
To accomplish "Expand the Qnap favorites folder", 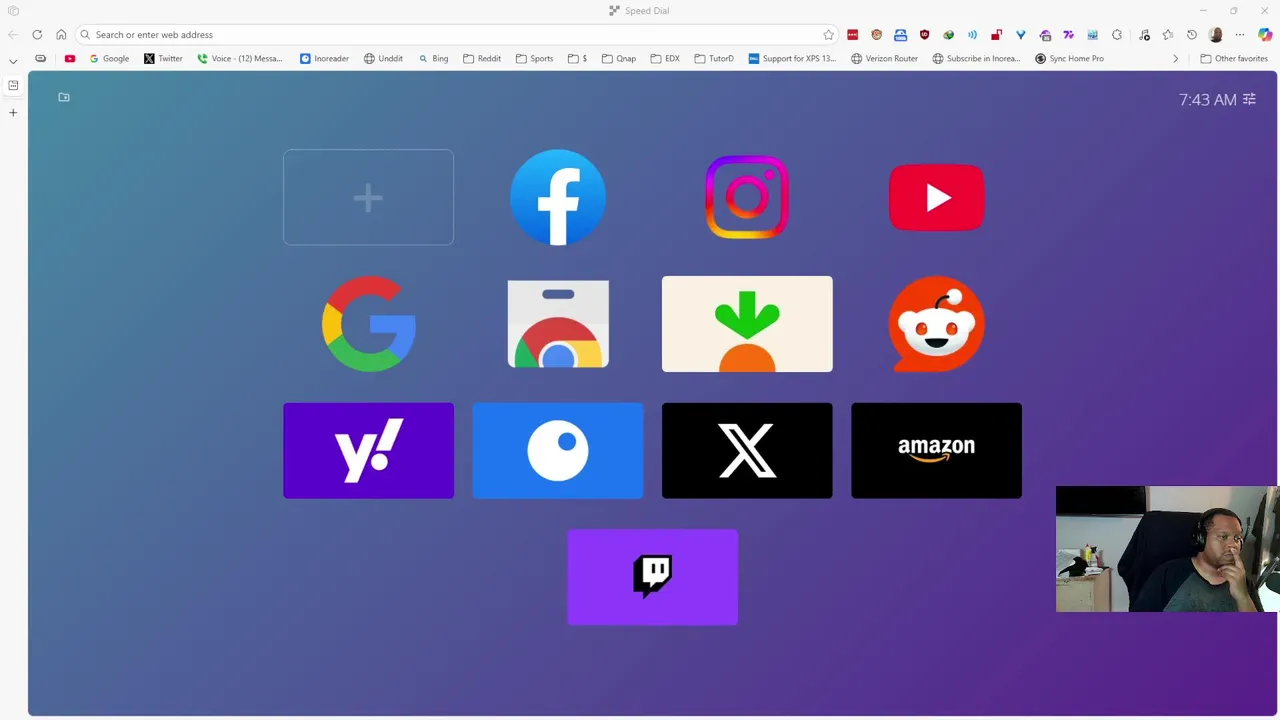I will click(619, 59).
